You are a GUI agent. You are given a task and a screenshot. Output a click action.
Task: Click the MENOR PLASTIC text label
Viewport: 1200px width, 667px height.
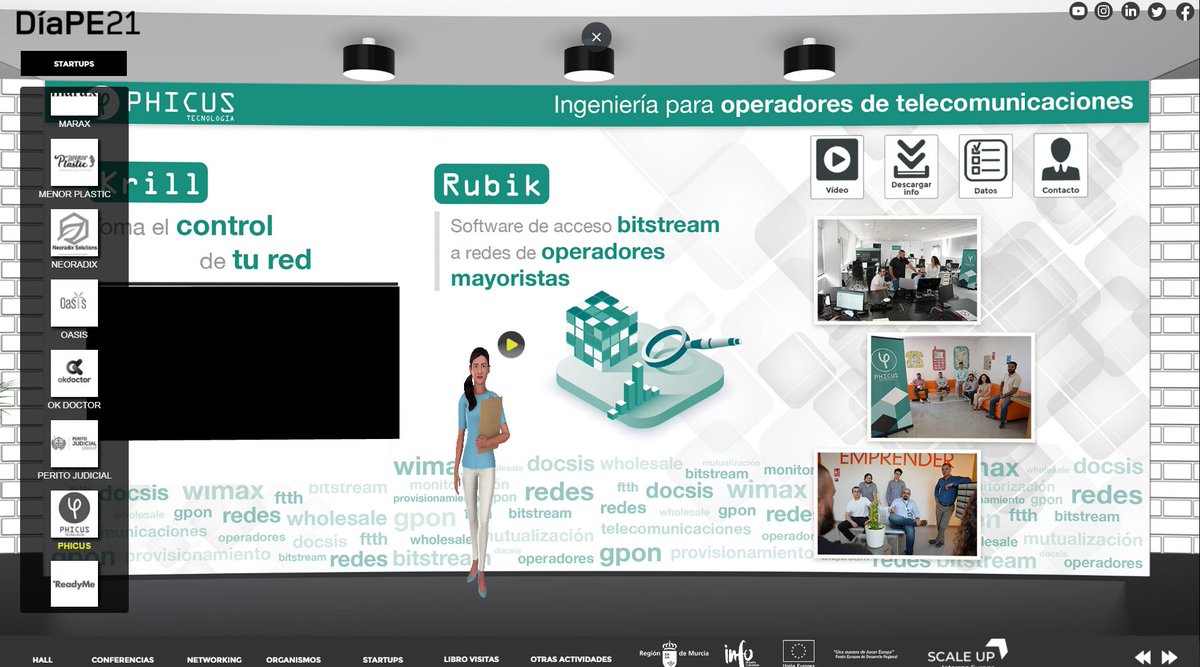coord(74,194)
